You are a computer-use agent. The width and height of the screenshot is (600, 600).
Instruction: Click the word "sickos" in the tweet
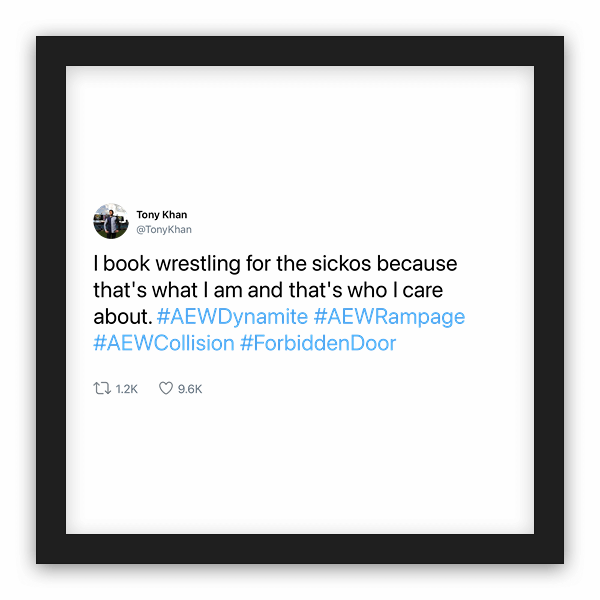(341, 264)
